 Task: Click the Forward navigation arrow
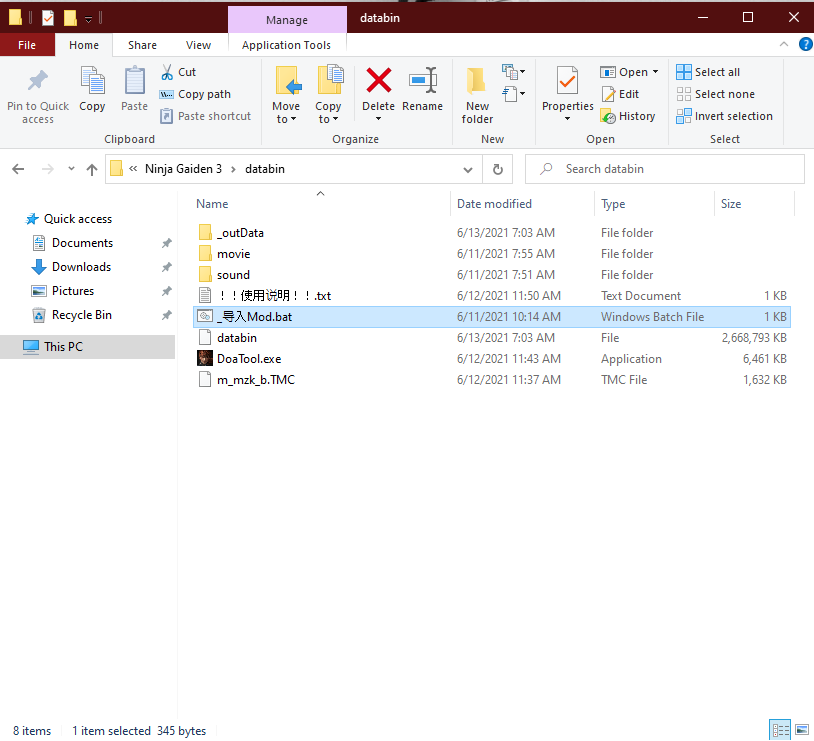pyautogui.click(x=48, y=169)
